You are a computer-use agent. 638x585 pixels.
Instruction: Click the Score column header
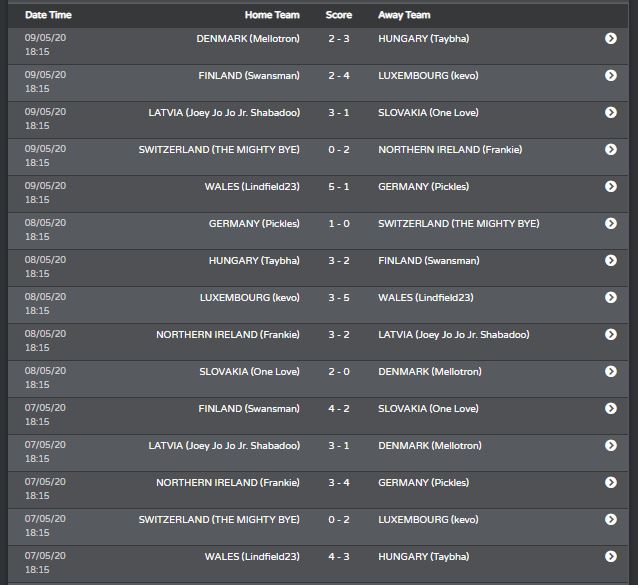(339, 15)
